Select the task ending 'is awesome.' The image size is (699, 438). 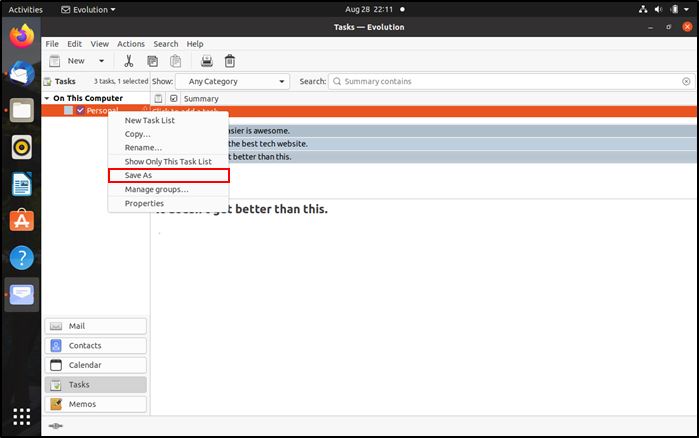point(424,131)
